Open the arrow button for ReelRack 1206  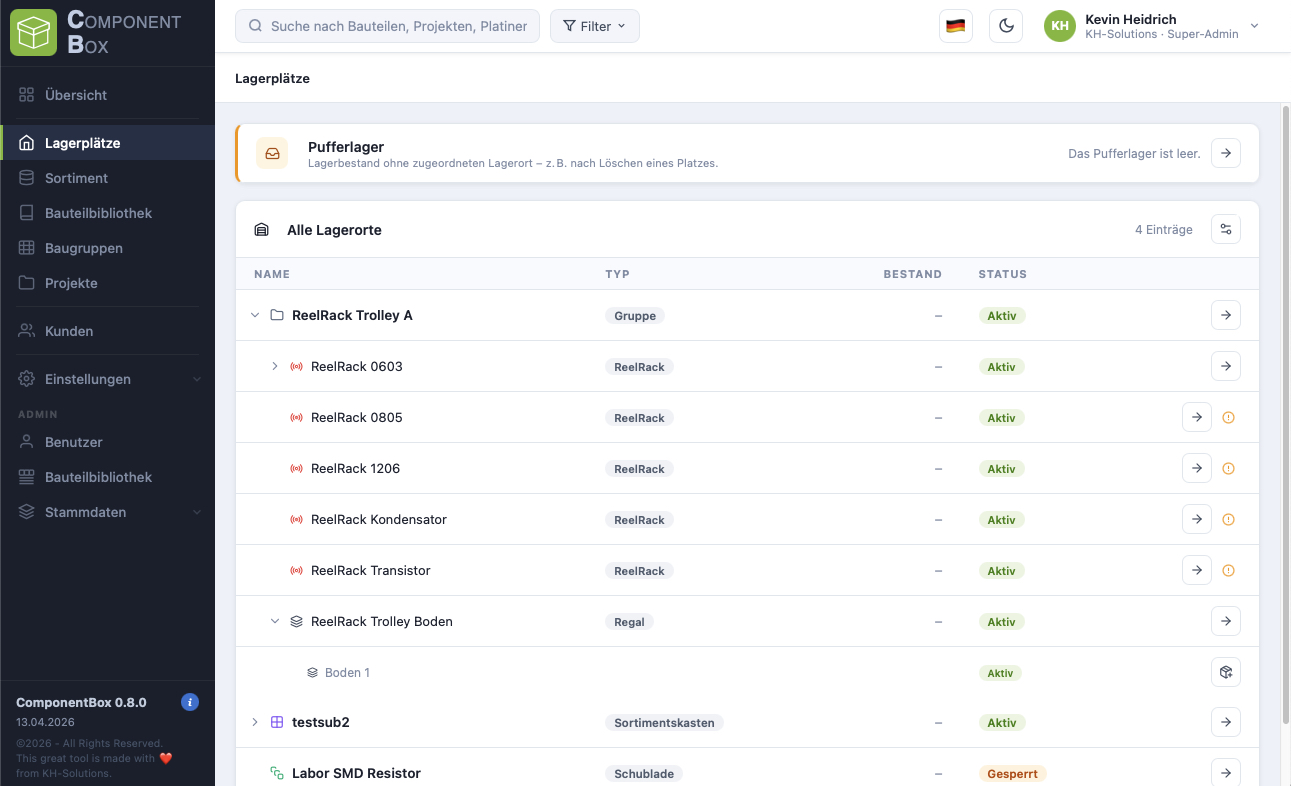coord(1196,468)
